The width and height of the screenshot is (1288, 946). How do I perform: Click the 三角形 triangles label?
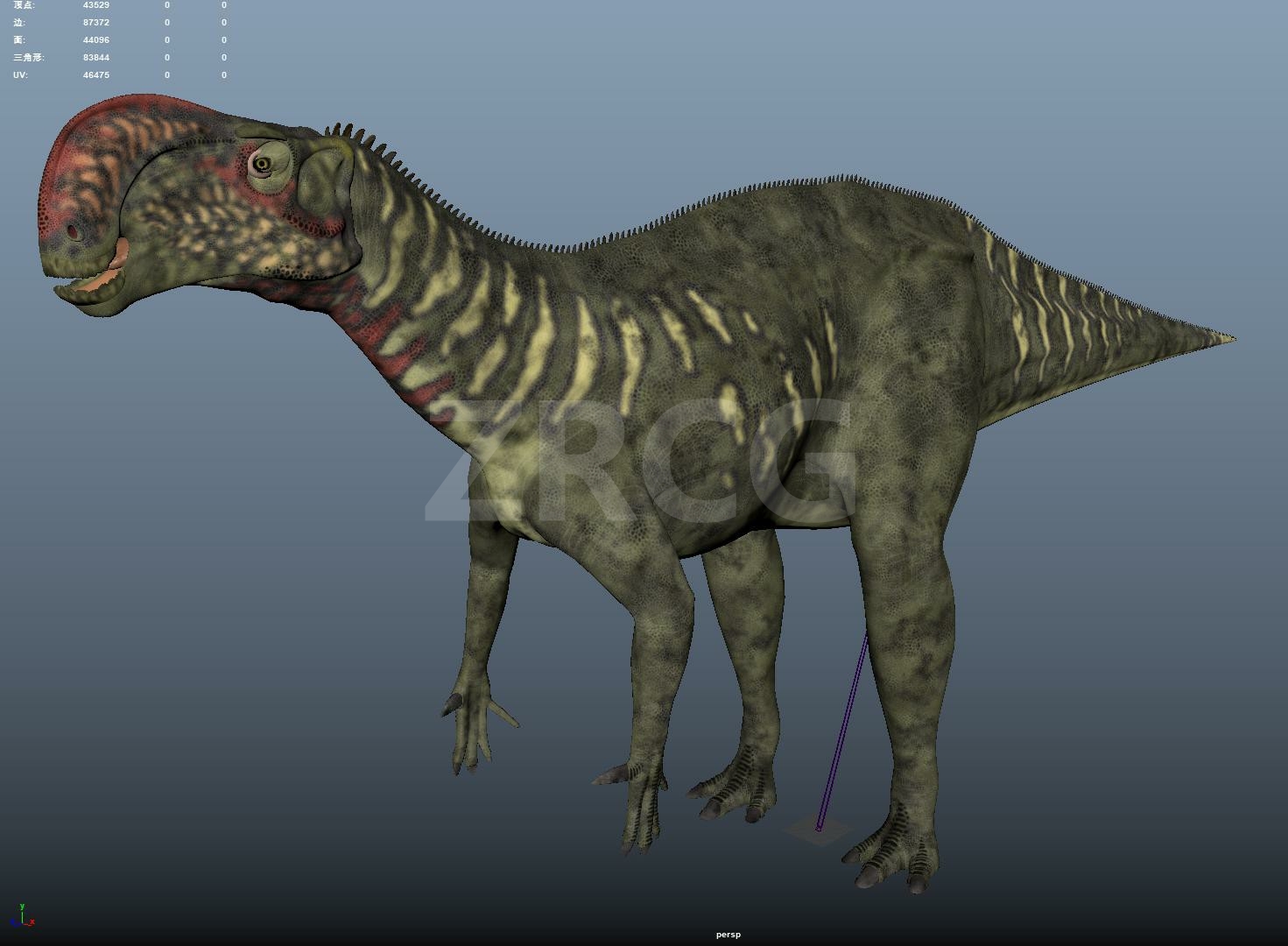(x=28, y=58)
